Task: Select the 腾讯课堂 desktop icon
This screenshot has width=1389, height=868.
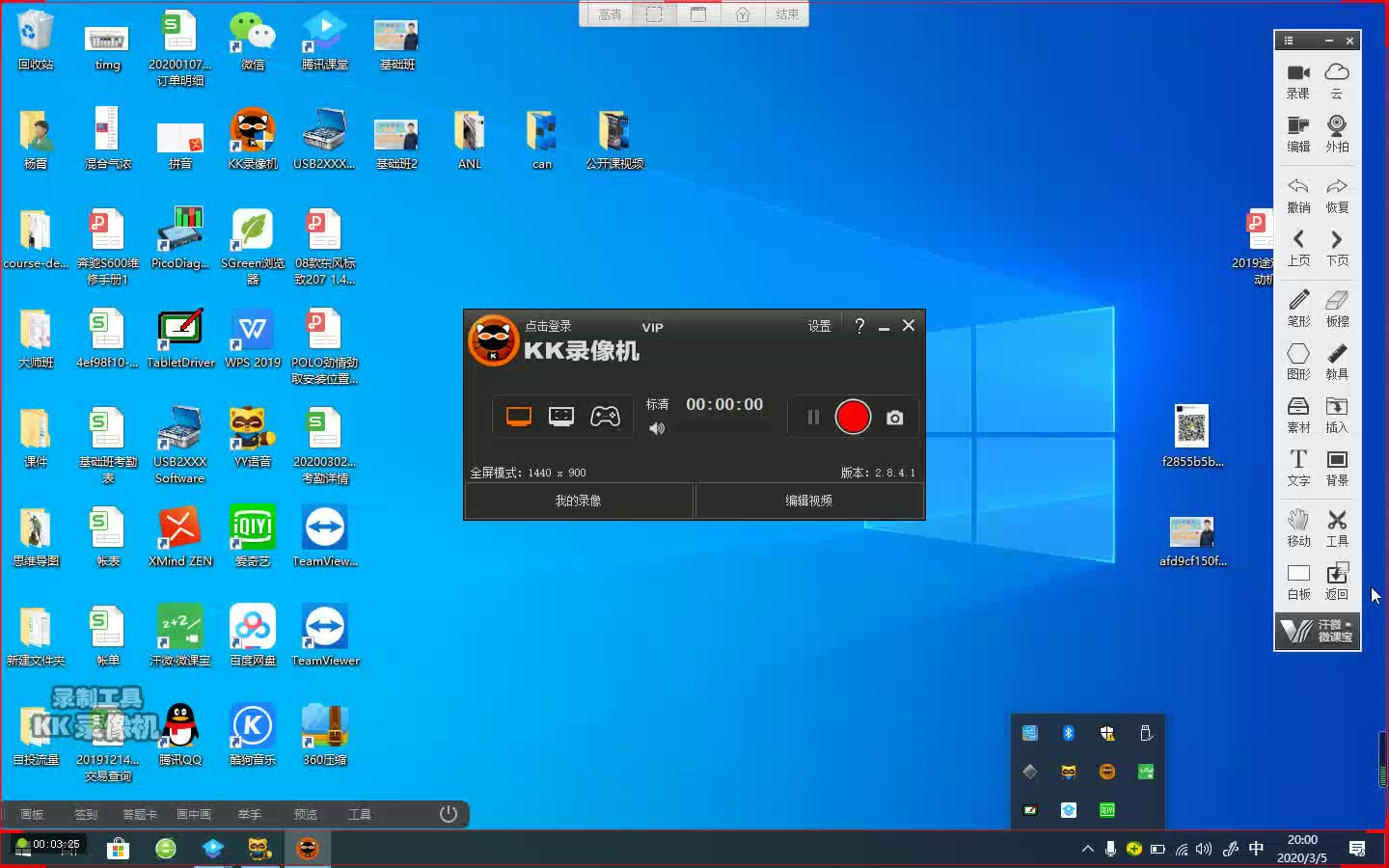Action: coord(325,41)
